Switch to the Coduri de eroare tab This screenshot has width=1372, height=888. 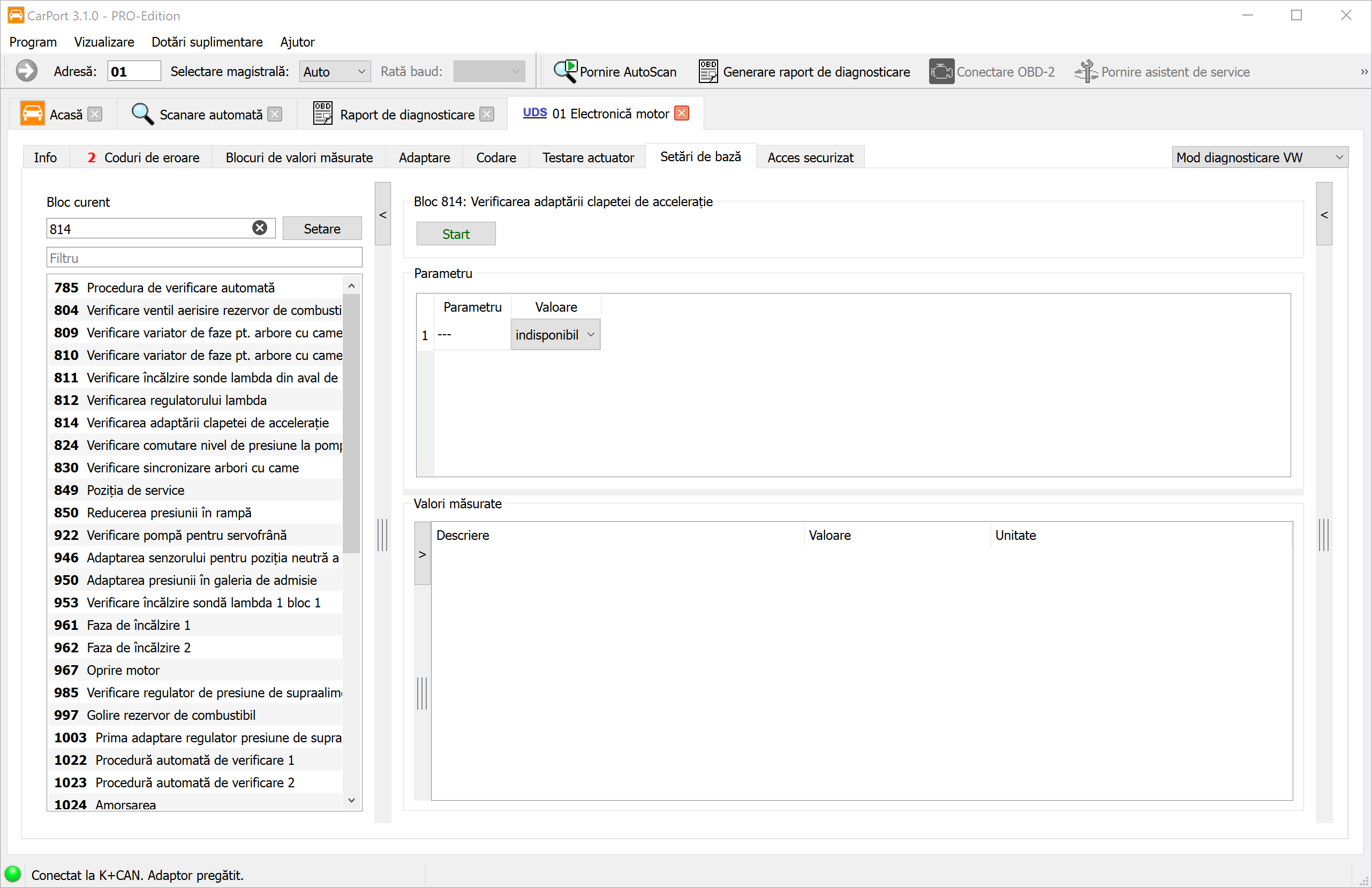coord(143,157)
